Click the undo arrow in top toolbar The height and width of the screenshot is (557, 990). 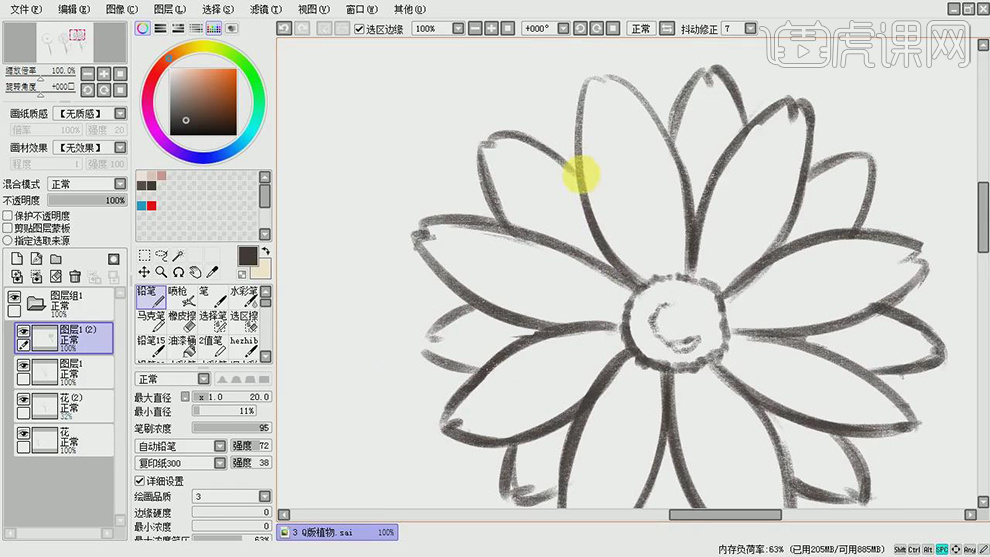coord(285,29)
